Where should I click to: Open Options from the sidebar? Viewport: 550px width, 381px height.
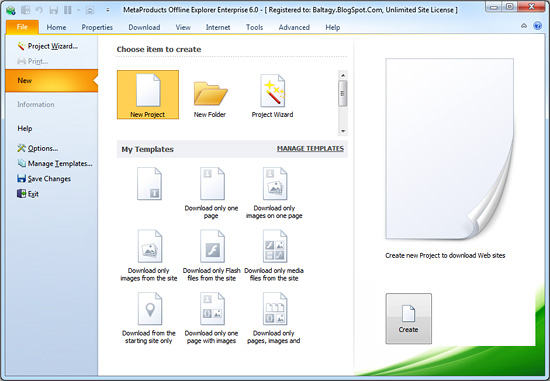(x=38, y=148)
